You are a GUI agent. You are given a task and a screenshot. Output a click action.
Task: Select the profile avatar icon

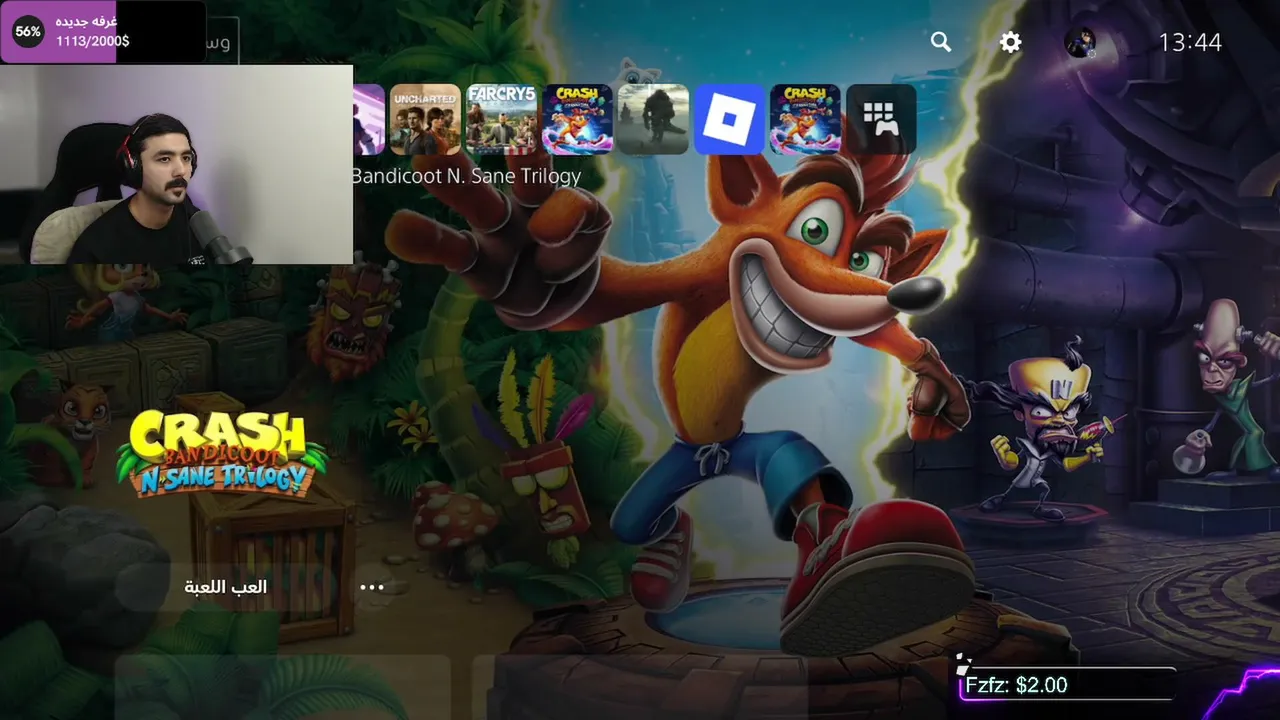1080,42
